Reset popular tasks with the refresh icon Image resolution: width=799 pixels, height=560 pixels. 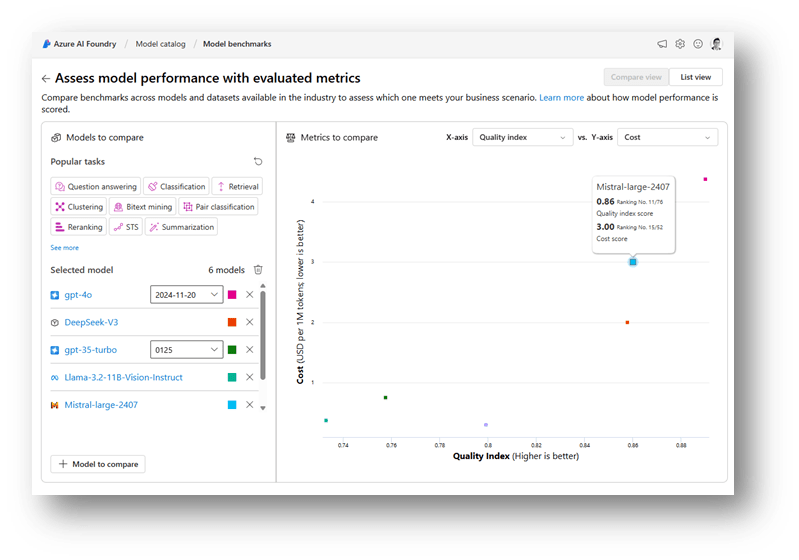pos(258,161)
